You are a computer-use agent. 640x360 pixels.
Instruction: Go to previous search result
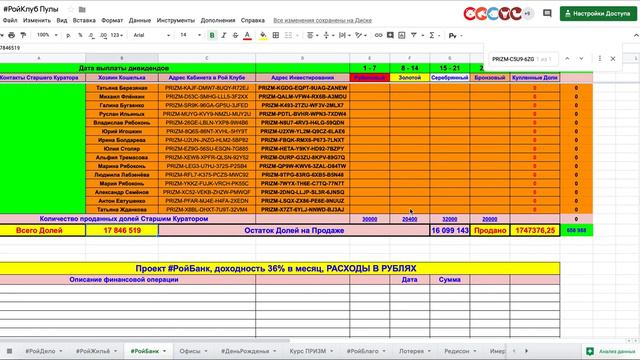[x=567, y=59]
